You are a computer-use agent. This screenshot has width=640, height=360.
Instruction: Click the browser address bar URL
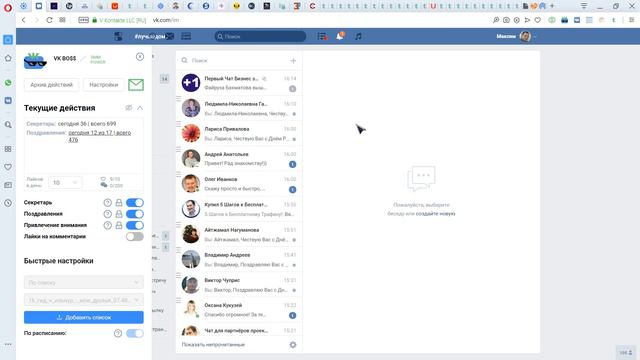coord(166,20)
